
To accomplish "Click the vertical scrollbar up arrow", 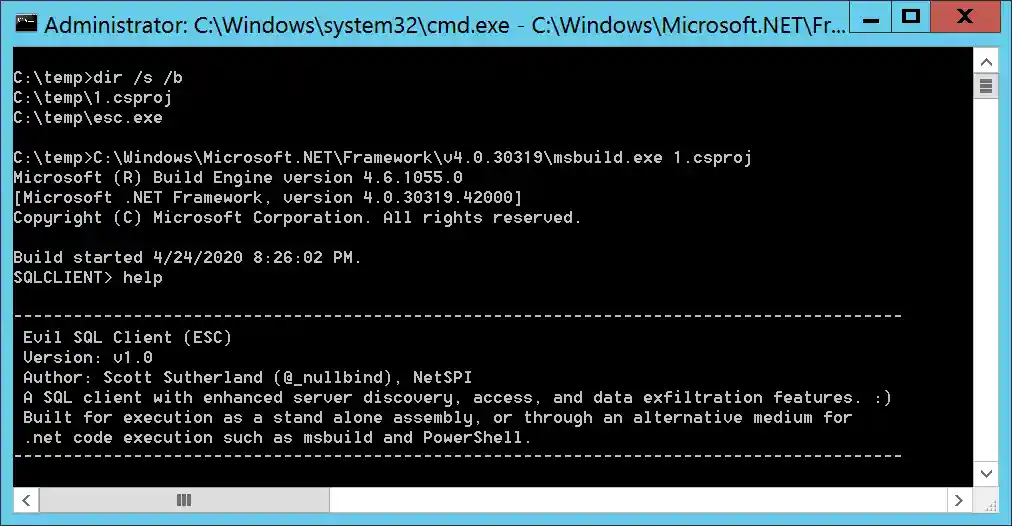I will [x=985, y=61].
